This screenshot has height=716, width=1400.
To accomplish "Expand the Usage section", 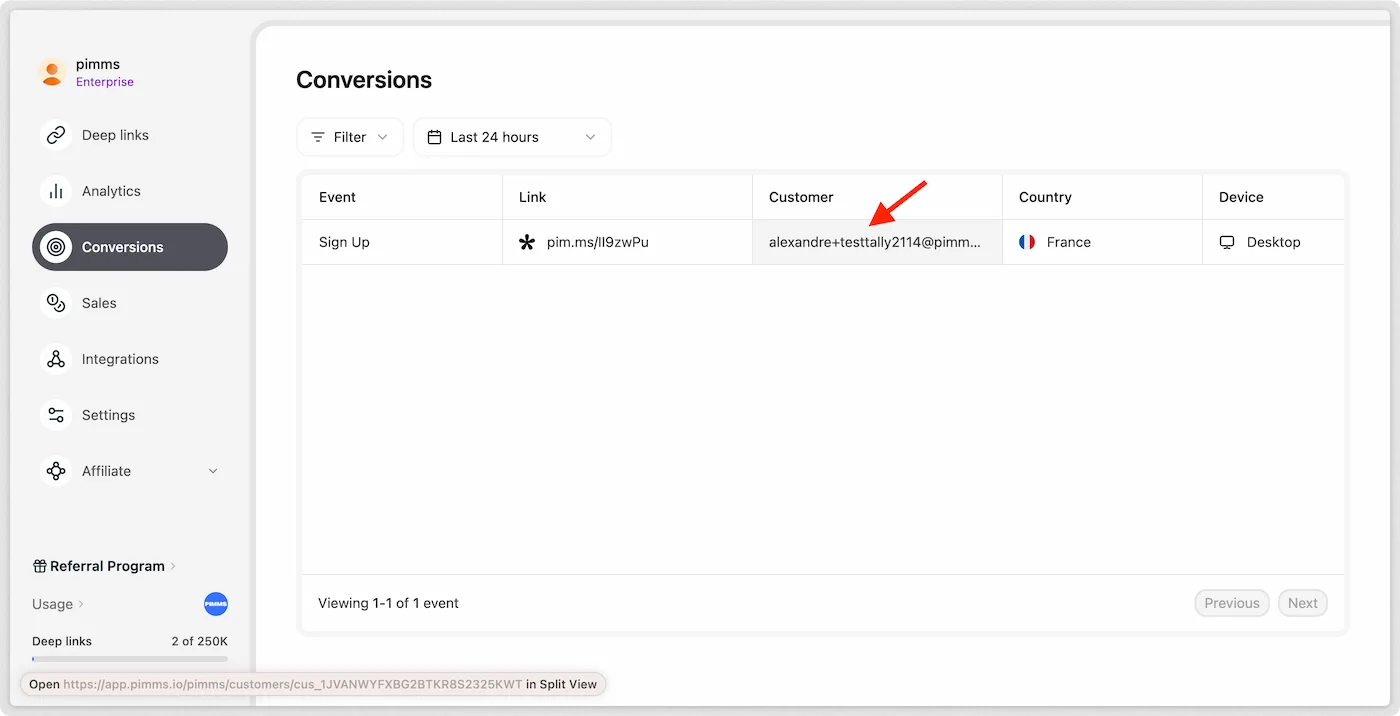I will (x=58, y=604).
